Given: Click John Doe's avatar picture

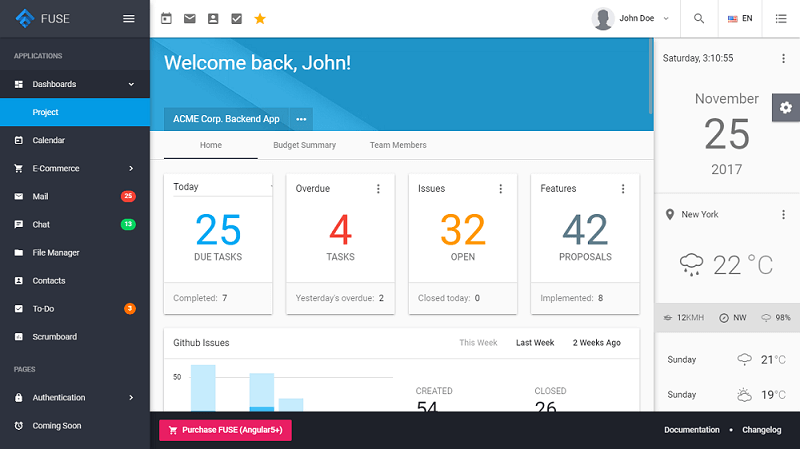Looking at the screenshot, I should [x=603, y=19].
